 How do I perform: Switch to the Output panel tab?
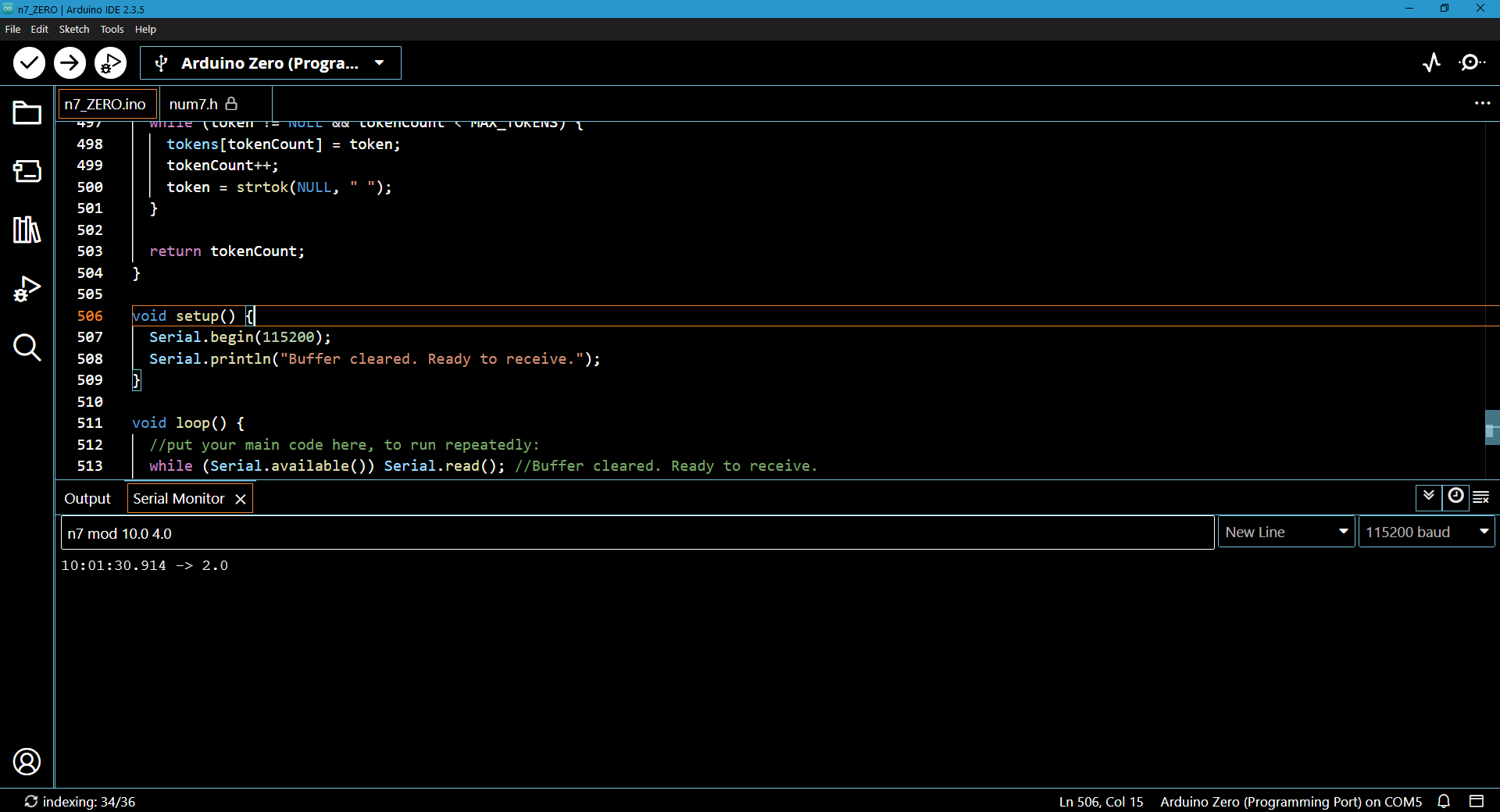(x=87, y=499)
